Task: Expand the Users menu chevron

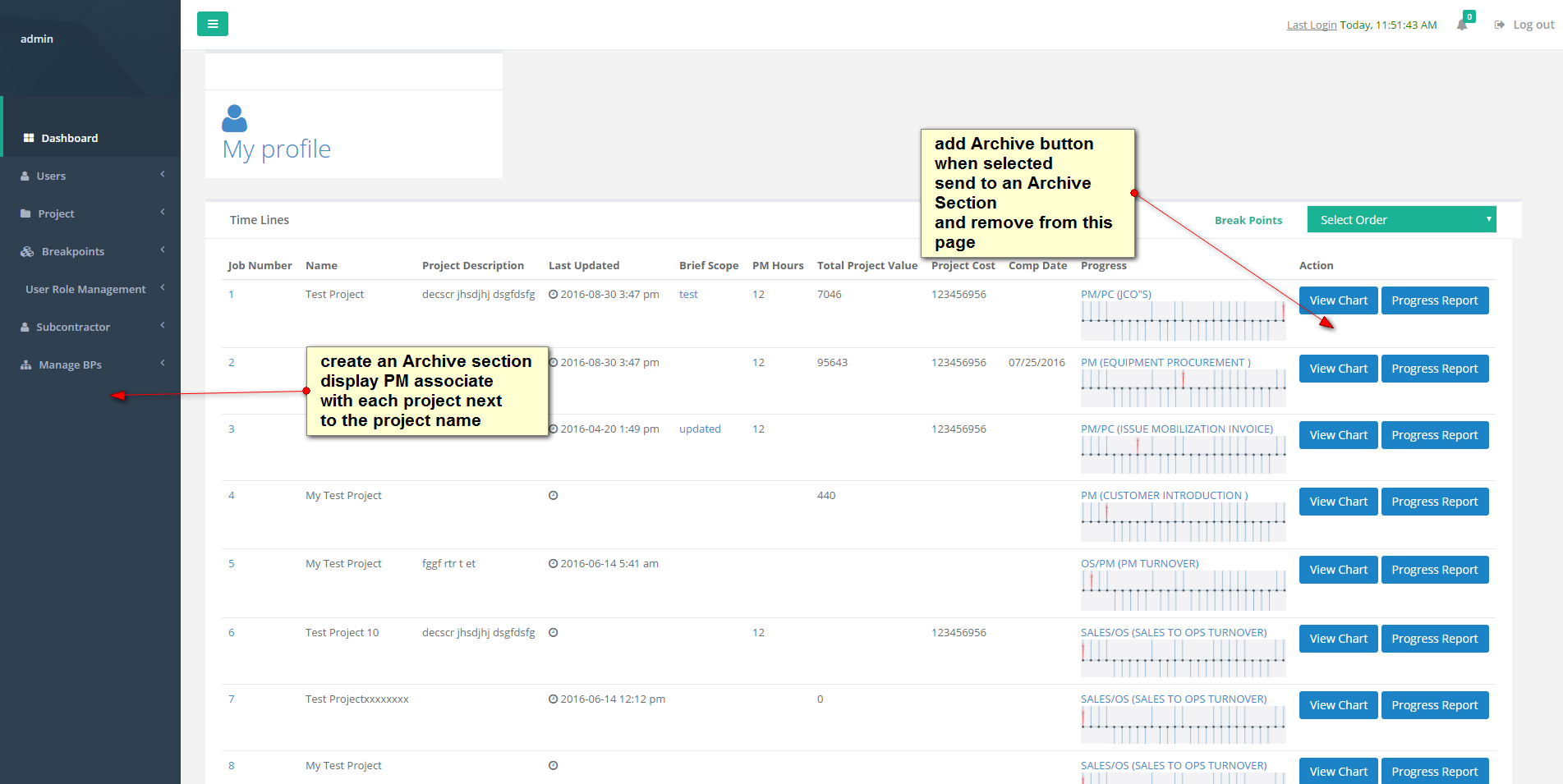Action: click(163, 174)
